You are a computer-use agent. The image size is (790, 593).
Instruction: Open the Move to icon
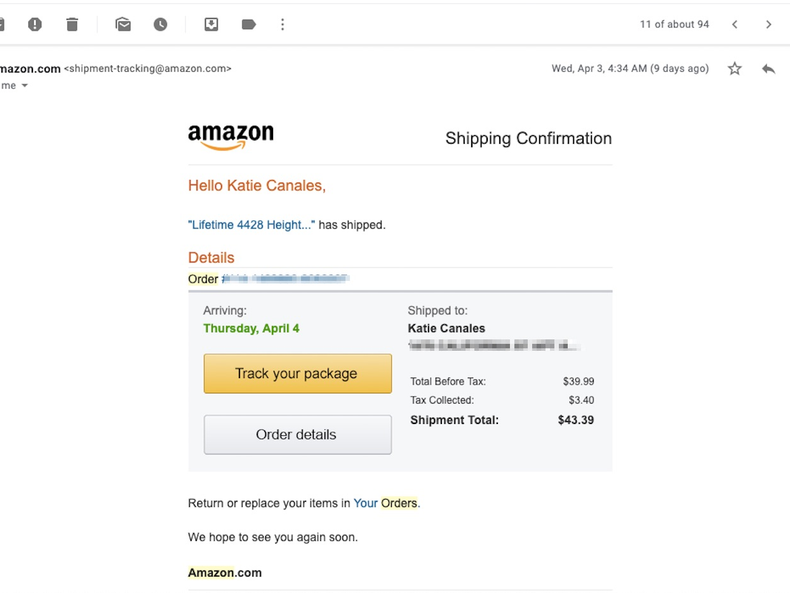point(211,24)
